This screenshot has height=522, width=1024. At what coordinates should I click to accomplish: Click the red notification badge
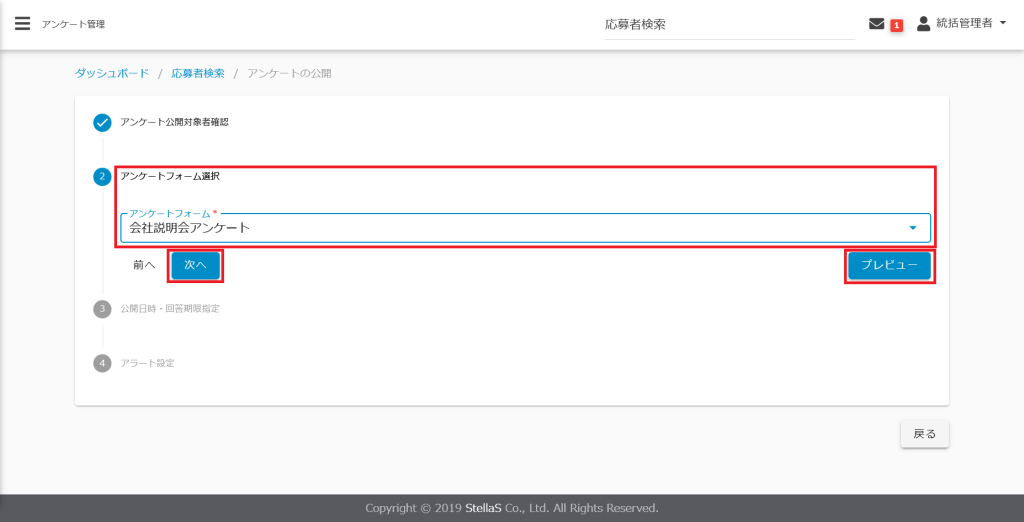tap(896, 25)
